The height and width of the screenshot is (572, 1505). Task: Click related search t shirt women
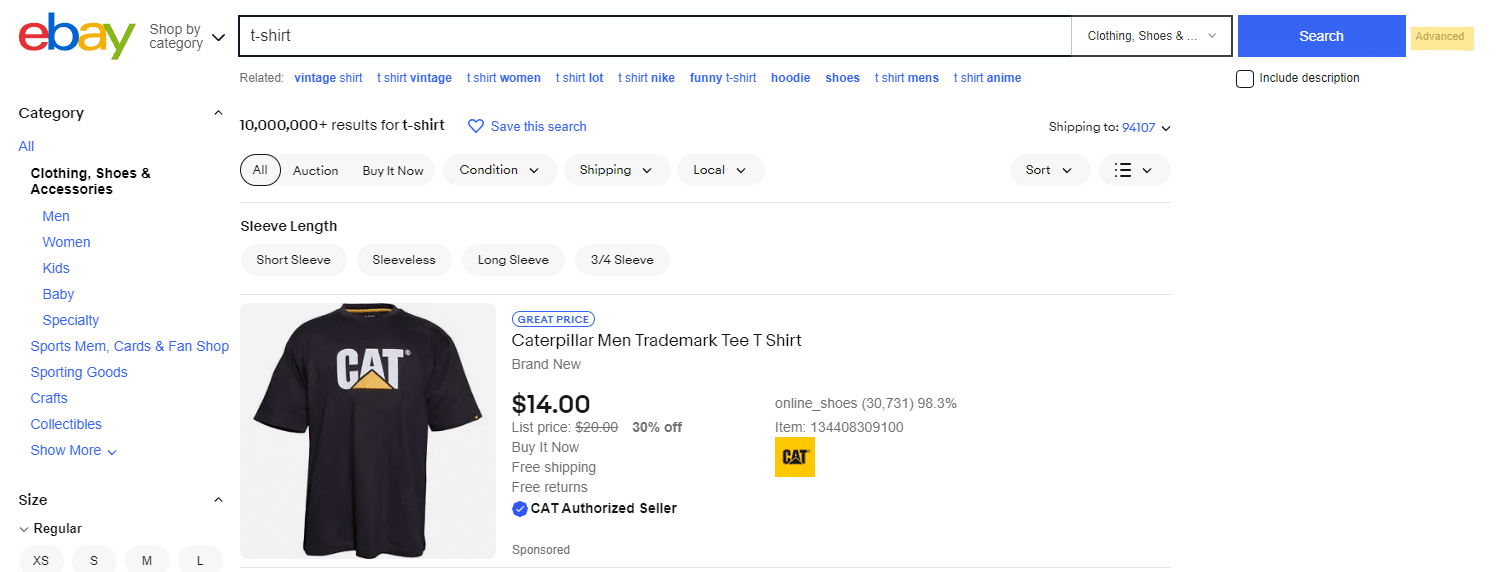[504, 78]
